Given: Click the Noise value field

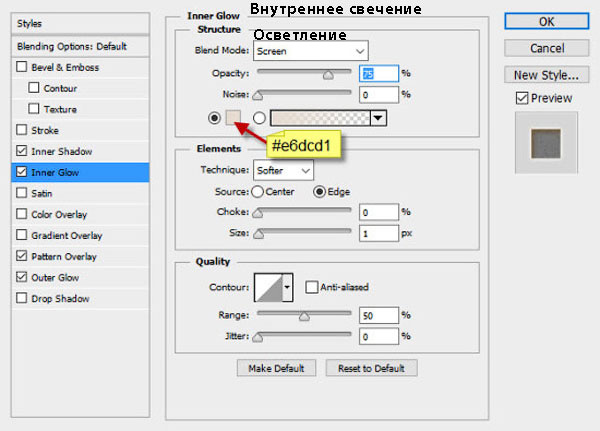Looking at the screenshot, I should [x=379, y=95].
